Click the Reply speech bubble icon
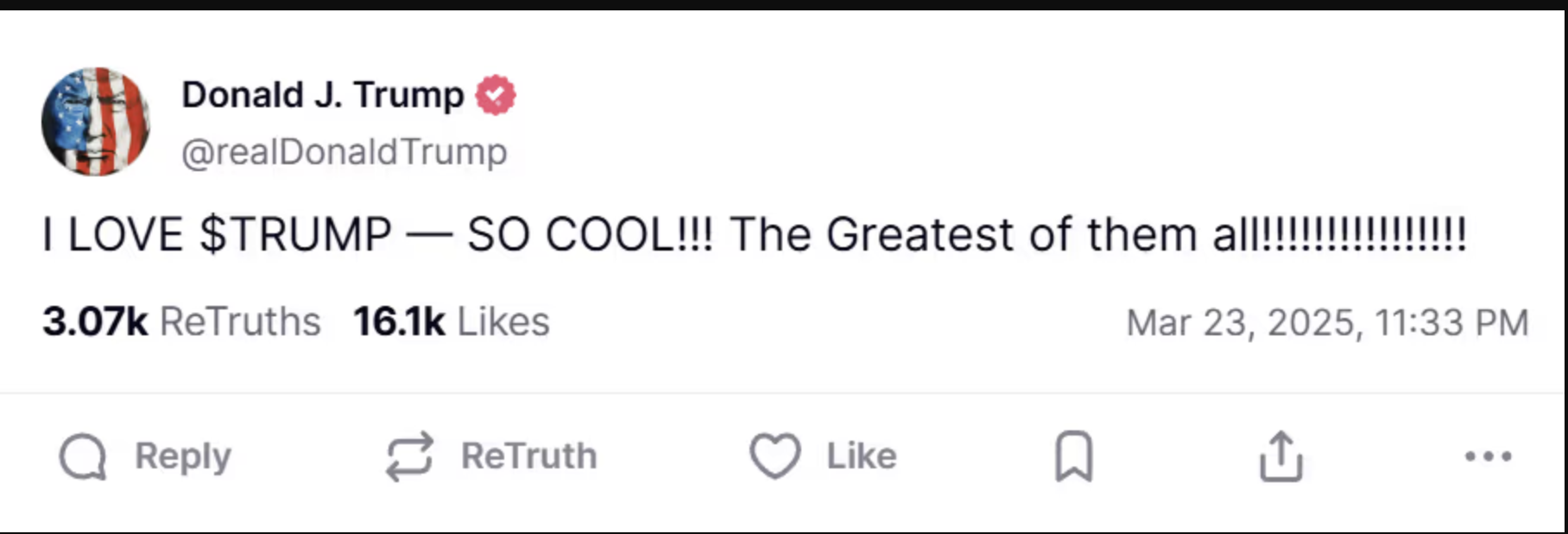The image size is (1568, 534). (83, 456)
